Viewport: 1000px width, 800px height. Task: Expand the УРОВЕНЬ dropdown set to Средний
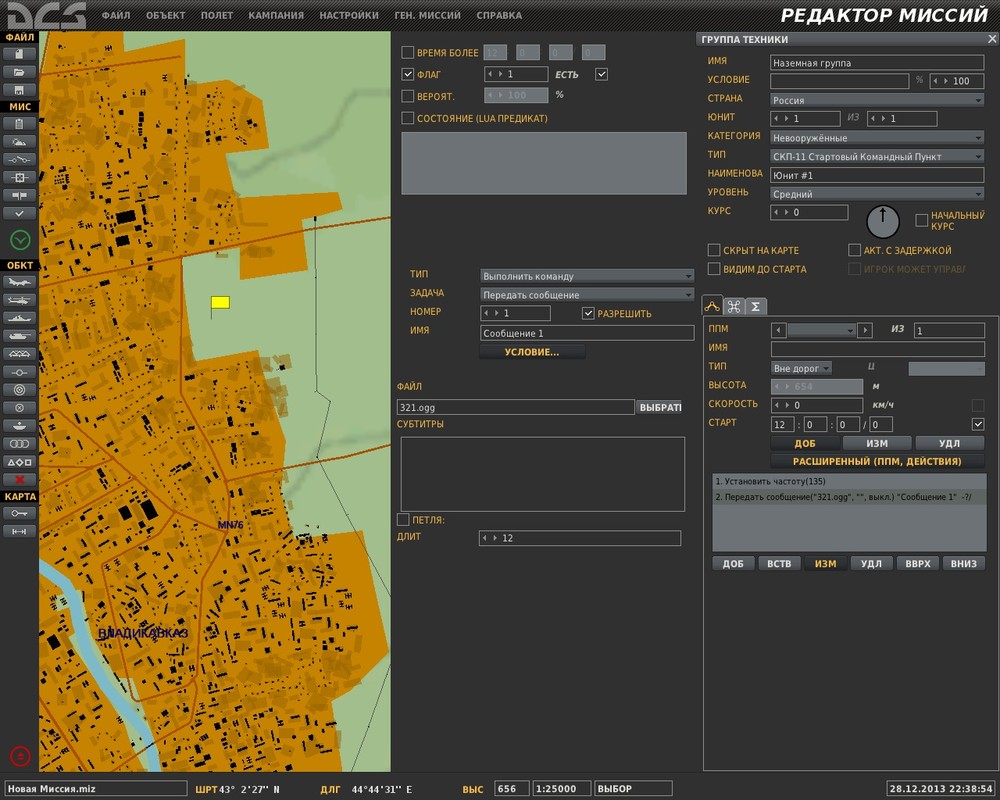(x=877, y=194)
